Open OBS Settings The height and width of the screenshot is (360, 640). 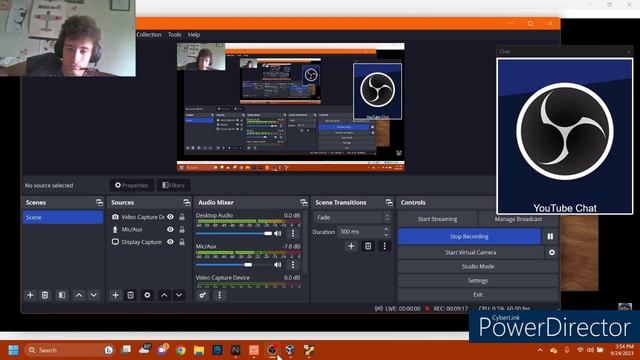[478, 280]
